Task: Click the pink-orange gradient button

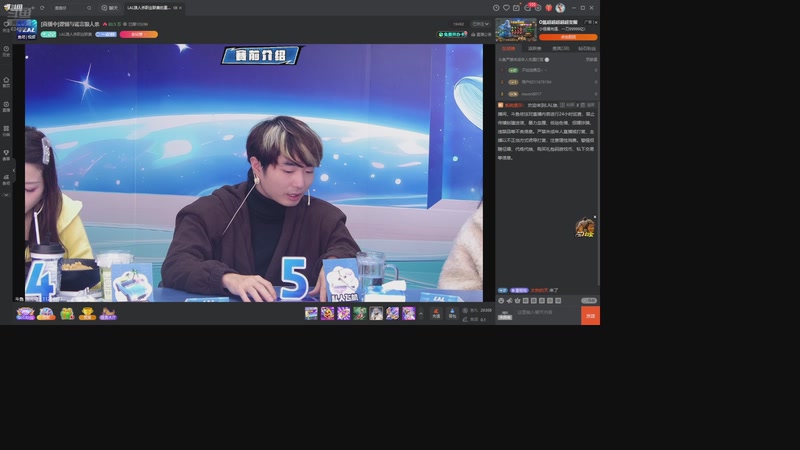Action: (x=139, y=34)
